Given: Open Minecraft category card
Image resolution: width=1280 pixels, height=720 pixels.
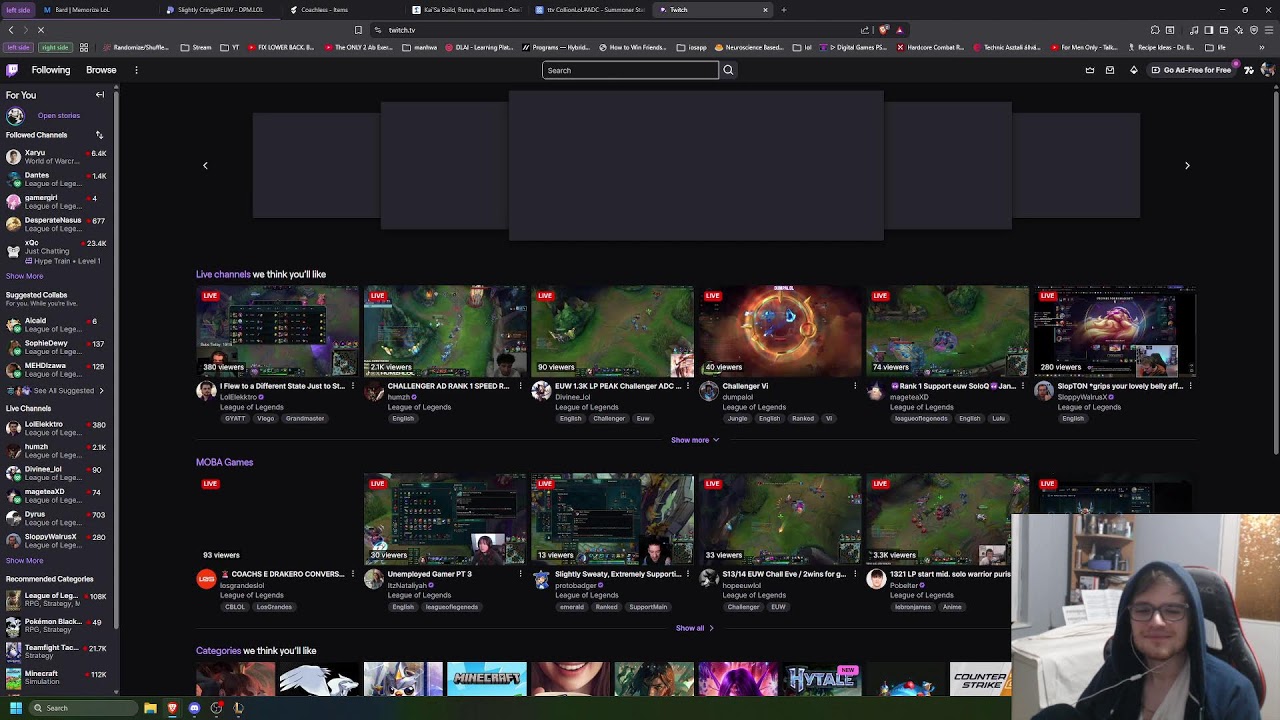Looking at the screenshot, I should pyautogui.click(x=487, y=679).
